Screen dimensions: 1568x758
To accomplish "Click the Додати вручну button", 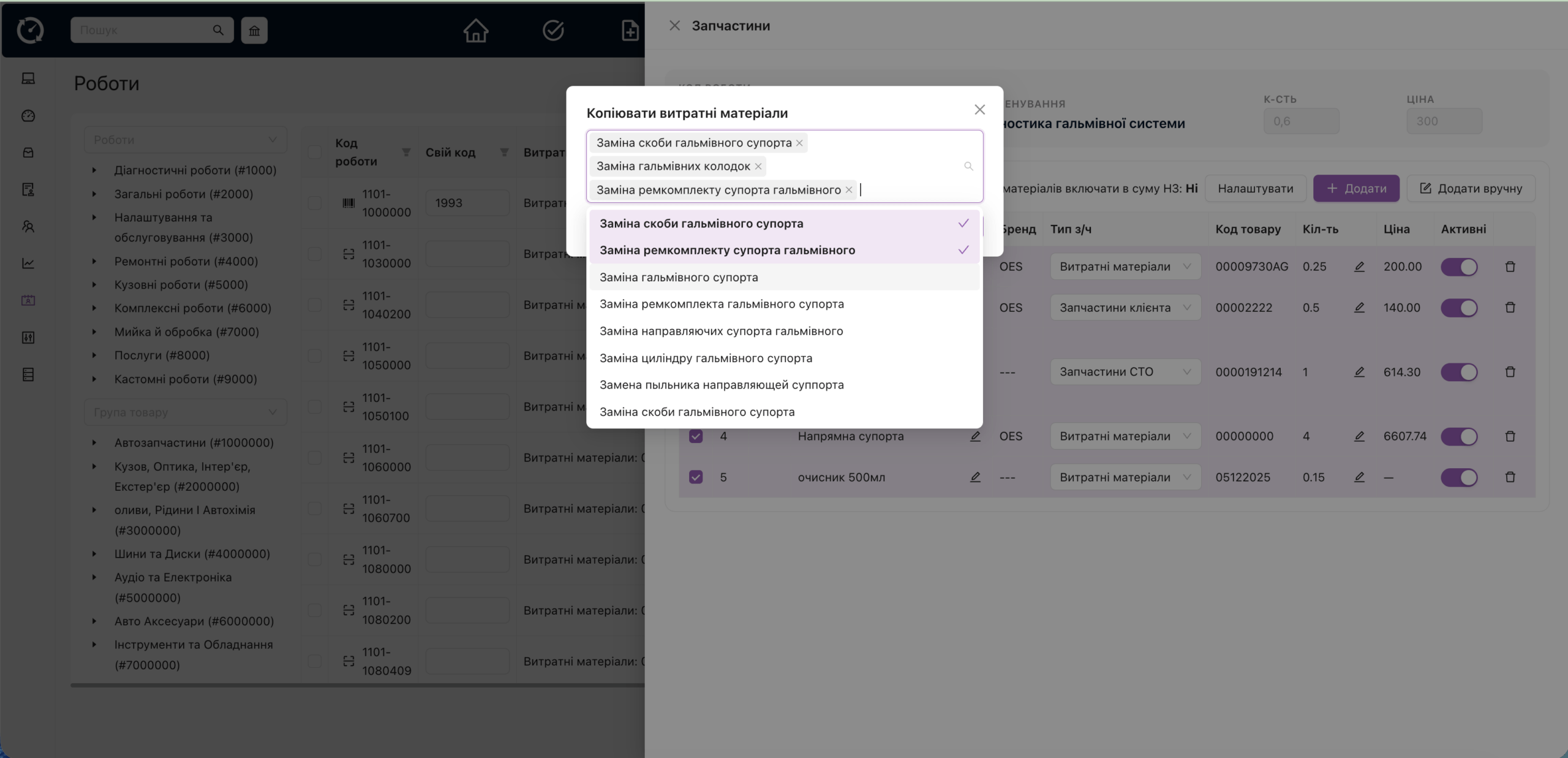I will tap(1471, 189).
